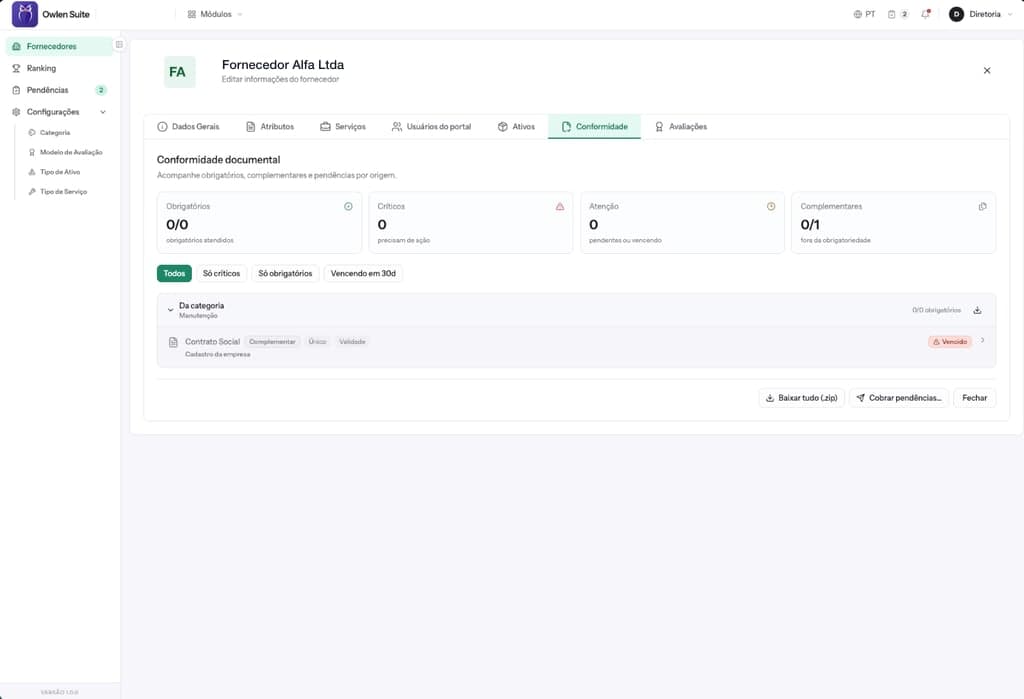Switch to the Atributos tab

(x=270, y=127)
